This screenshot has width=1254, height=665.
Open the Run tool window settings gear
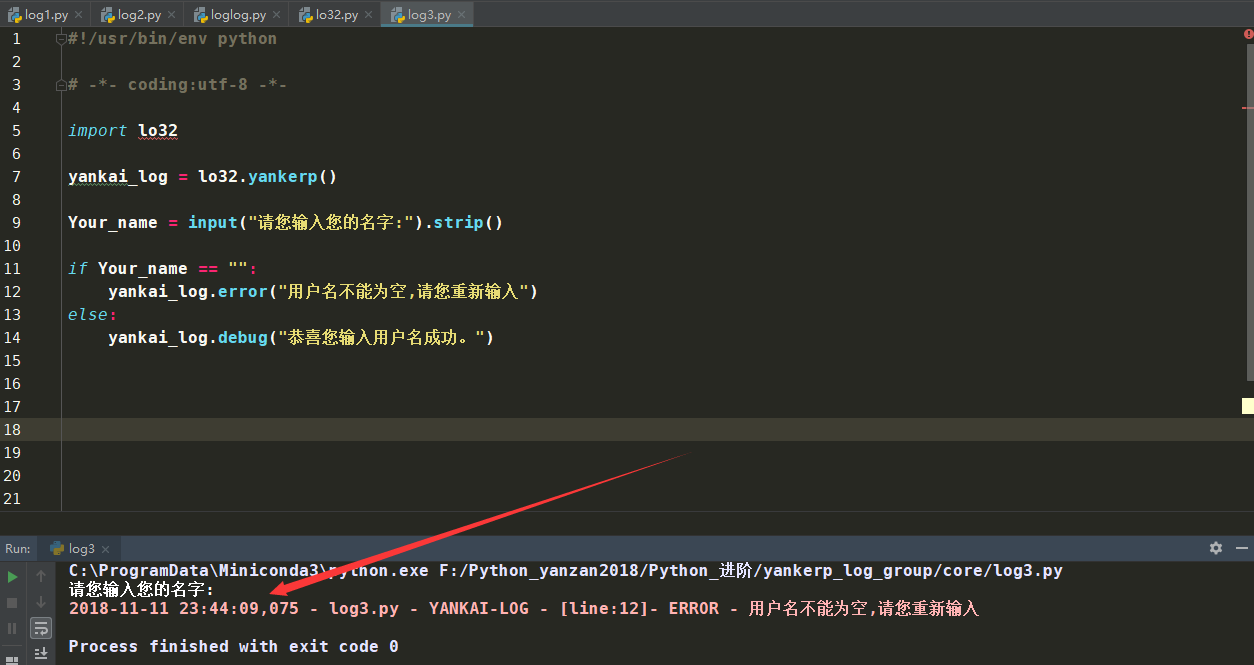pos(1215,548)
